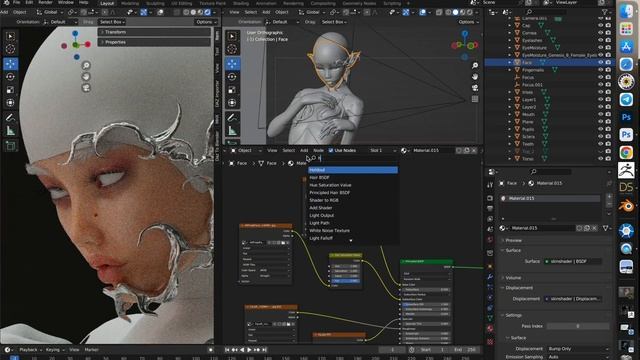Select the Measure tool in right viewport toolbar
This screenshot has width=640, height=360.
coord(232,131)
